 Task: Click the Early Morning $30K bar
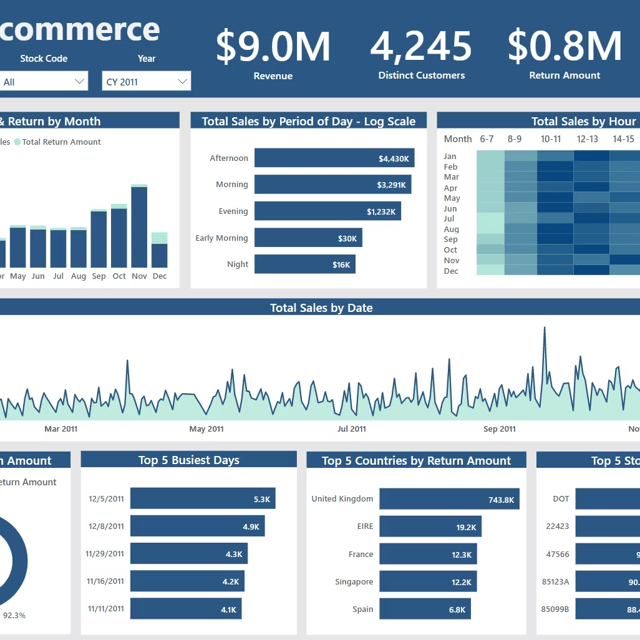(x=308, y=238)
